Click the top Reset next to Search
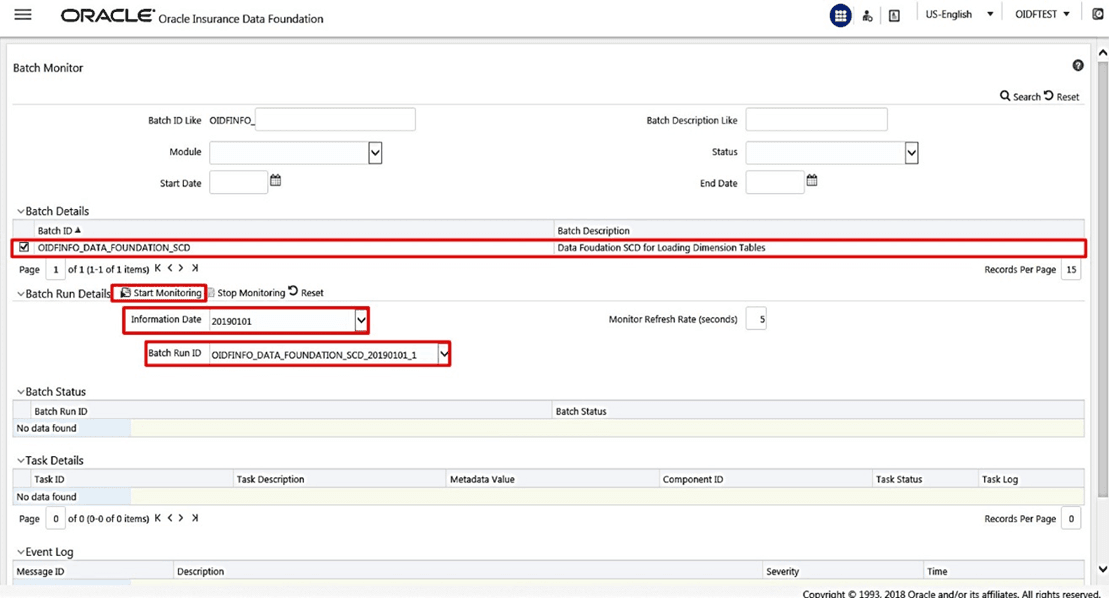This screenshot has height=598, width=1109. tap(1062, 96)
